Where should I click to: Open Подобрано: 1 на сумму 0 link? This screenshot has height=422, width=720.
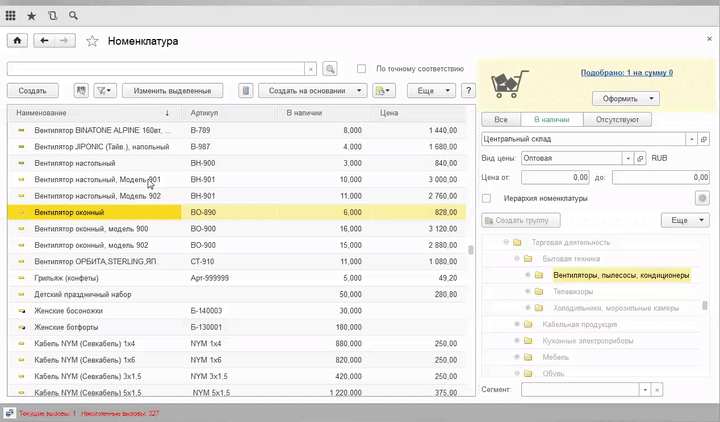click(627, 73)
